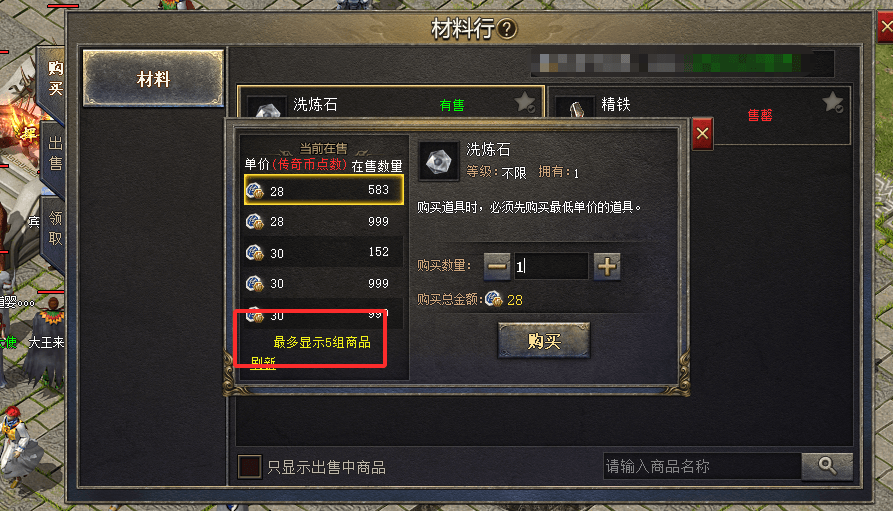Increase purchase quantity with the plus button
Viewport: 893px width, 511px height.
tap(607, 266)
